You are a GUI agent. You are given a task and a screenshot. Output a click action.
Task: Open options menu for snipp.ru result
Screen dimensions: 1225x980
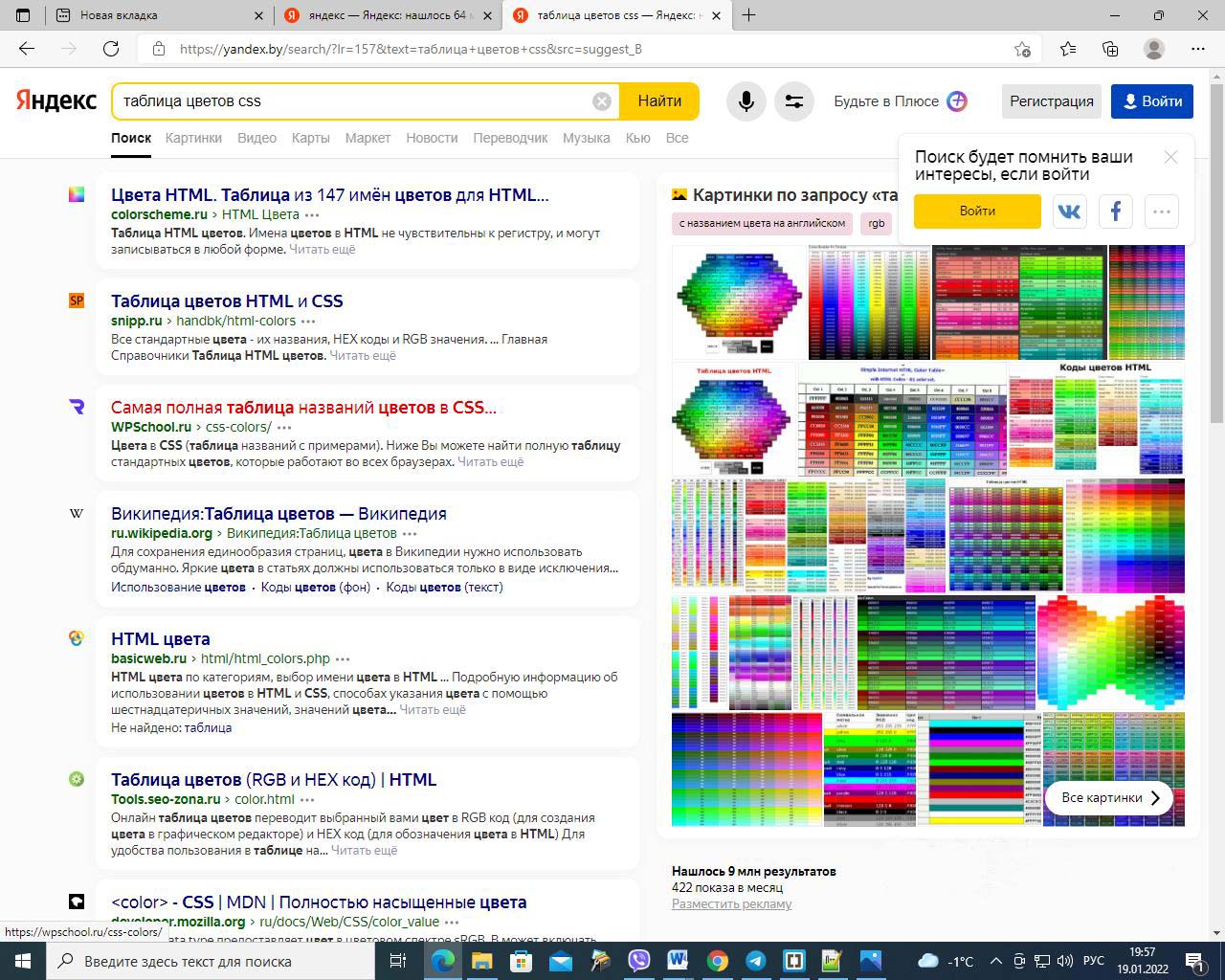308,322
